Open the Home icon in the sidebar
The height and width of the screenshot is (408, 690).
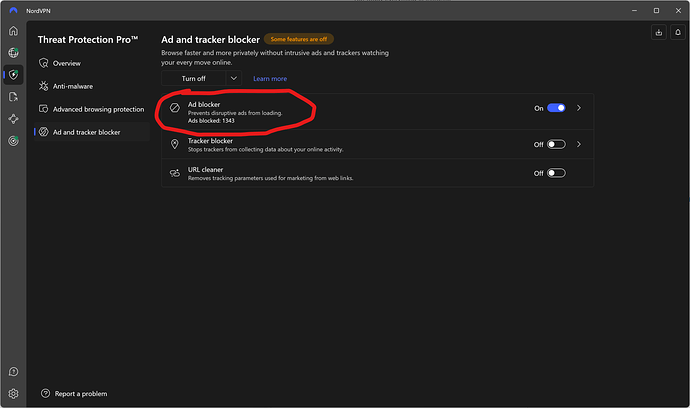[x=14, y=31]
